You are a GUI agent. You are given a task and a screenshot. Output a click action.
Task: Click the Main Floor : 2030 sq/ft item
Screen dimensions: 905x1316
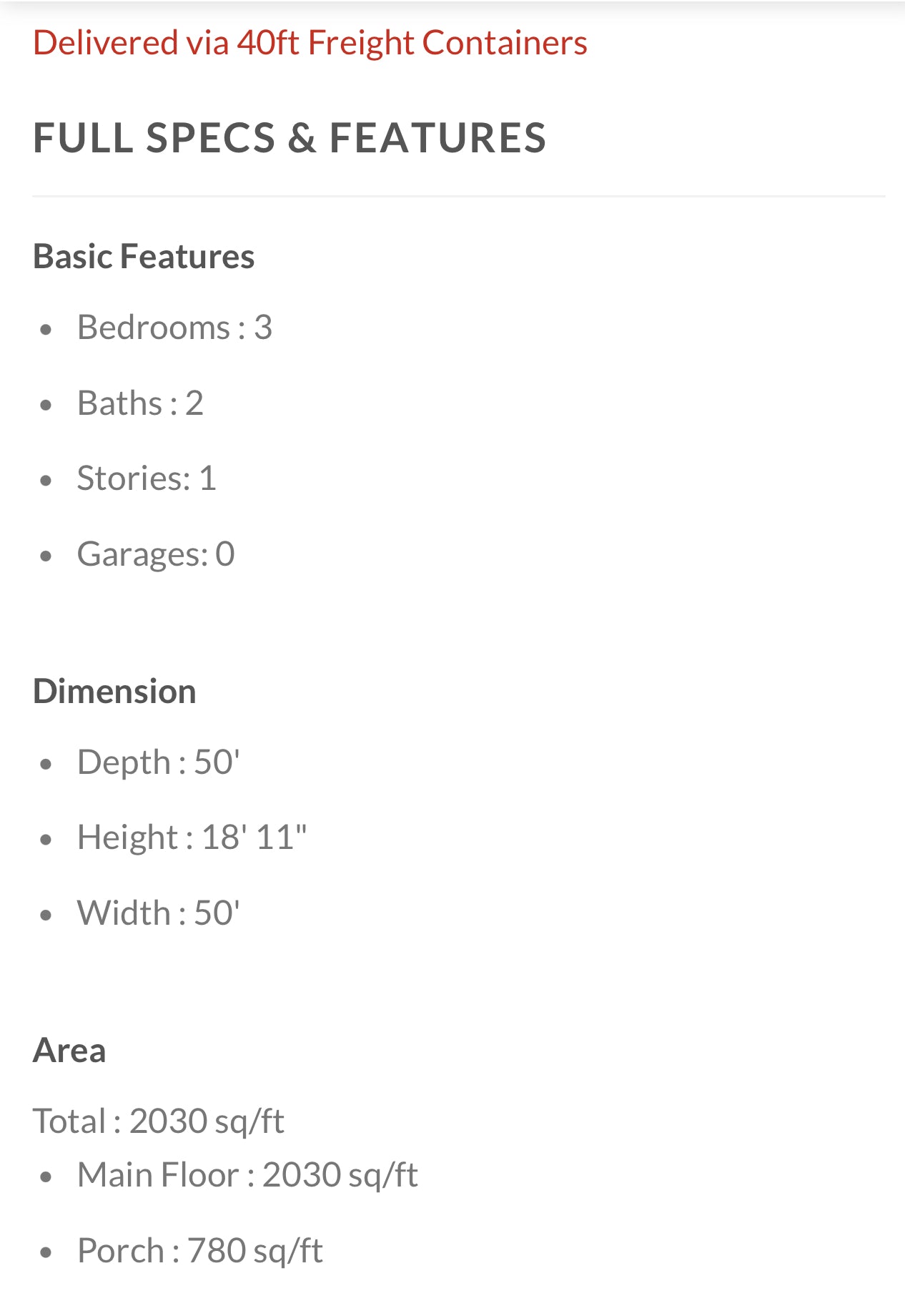pos(247,1175)
